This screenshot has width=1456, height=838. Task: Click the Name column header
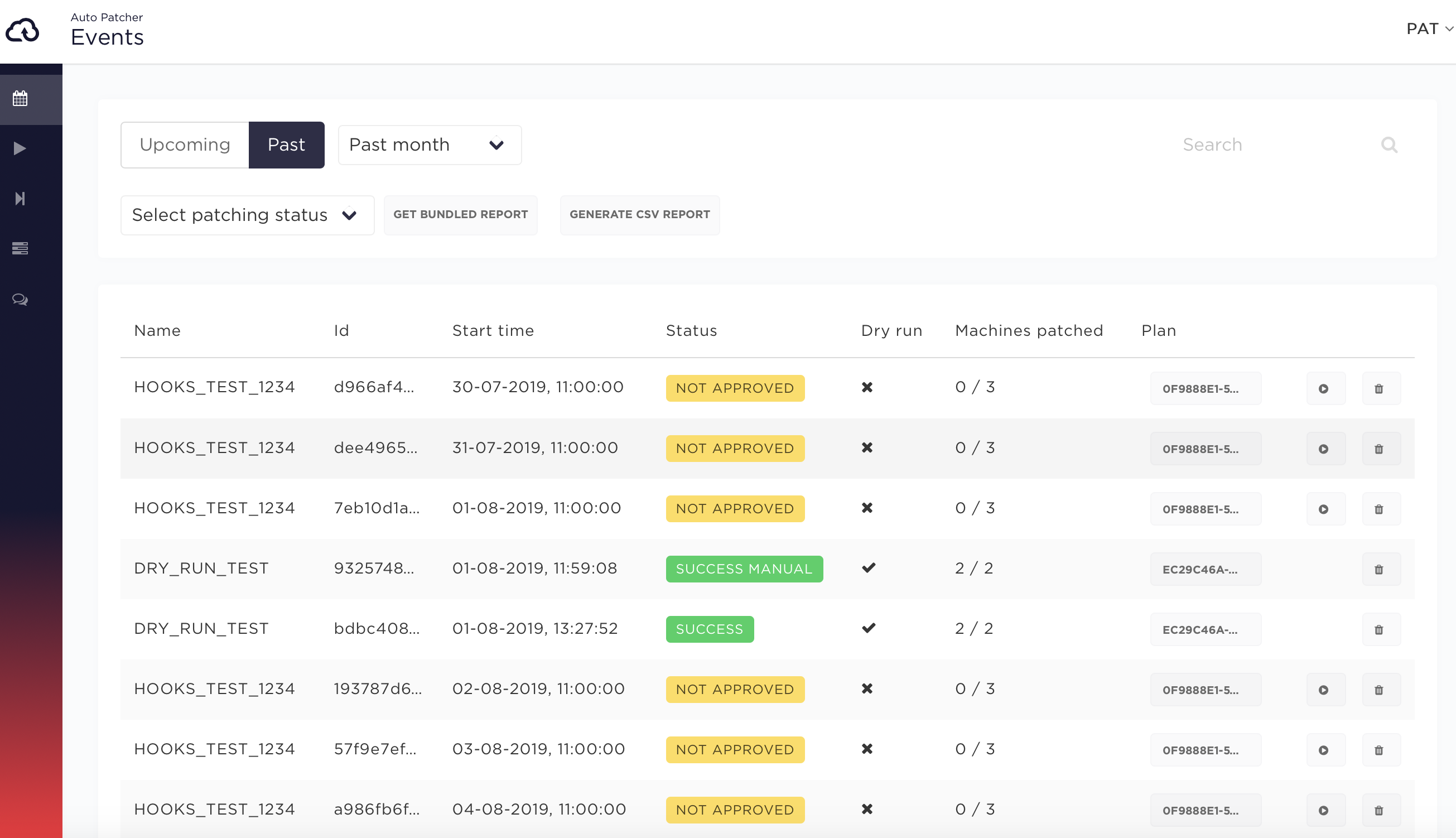pos(157,331)
